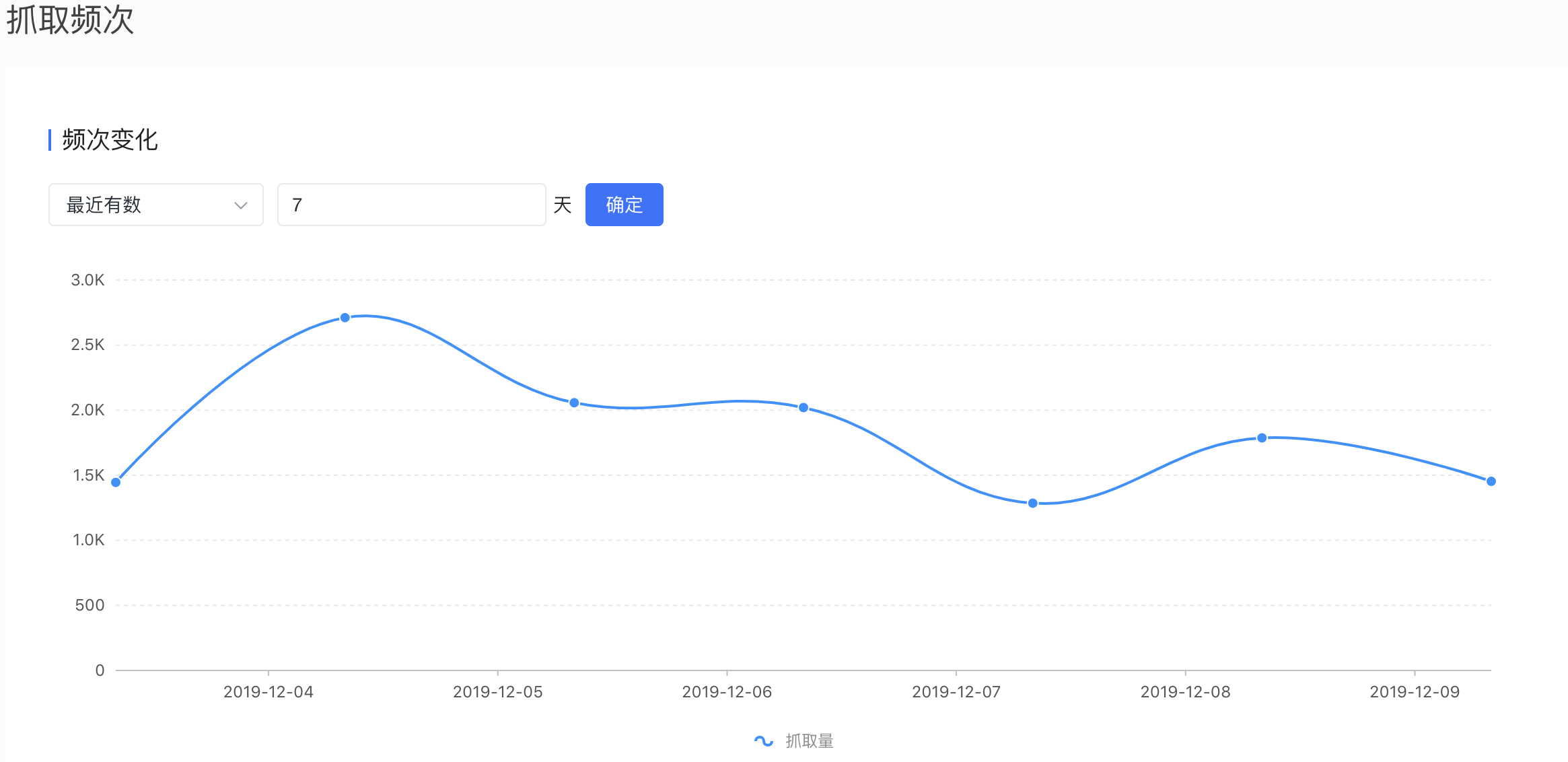1568x762 pixels.
Task: Click the data point after 2019-12-08 tick
Action: [1262, 438]
